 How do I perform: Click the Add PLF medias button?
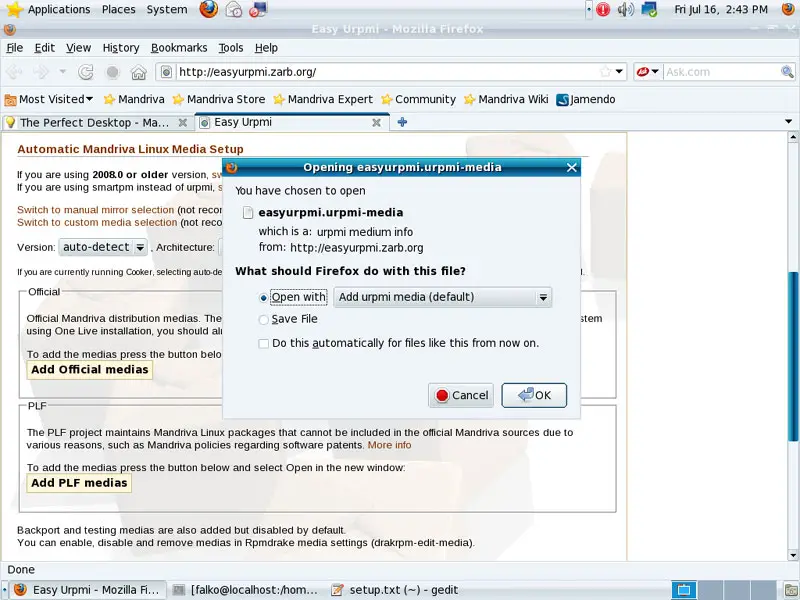coord(79,483)
